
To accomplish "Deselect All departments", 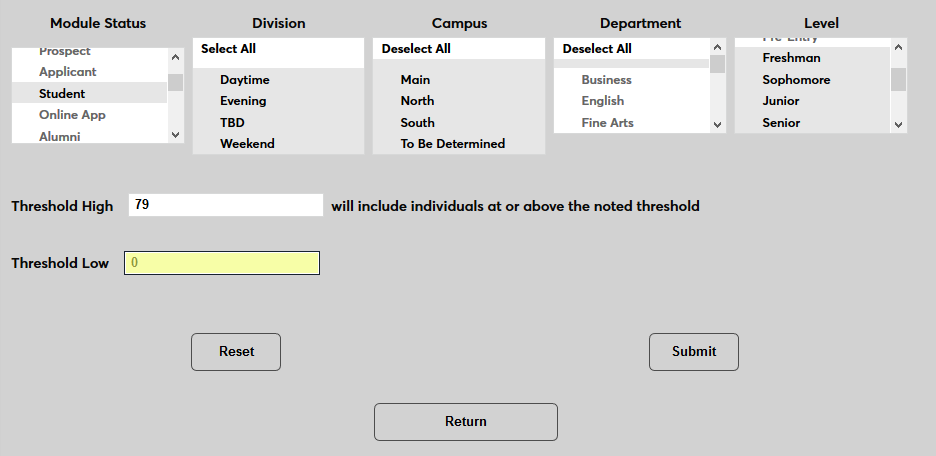I will 597,48.
